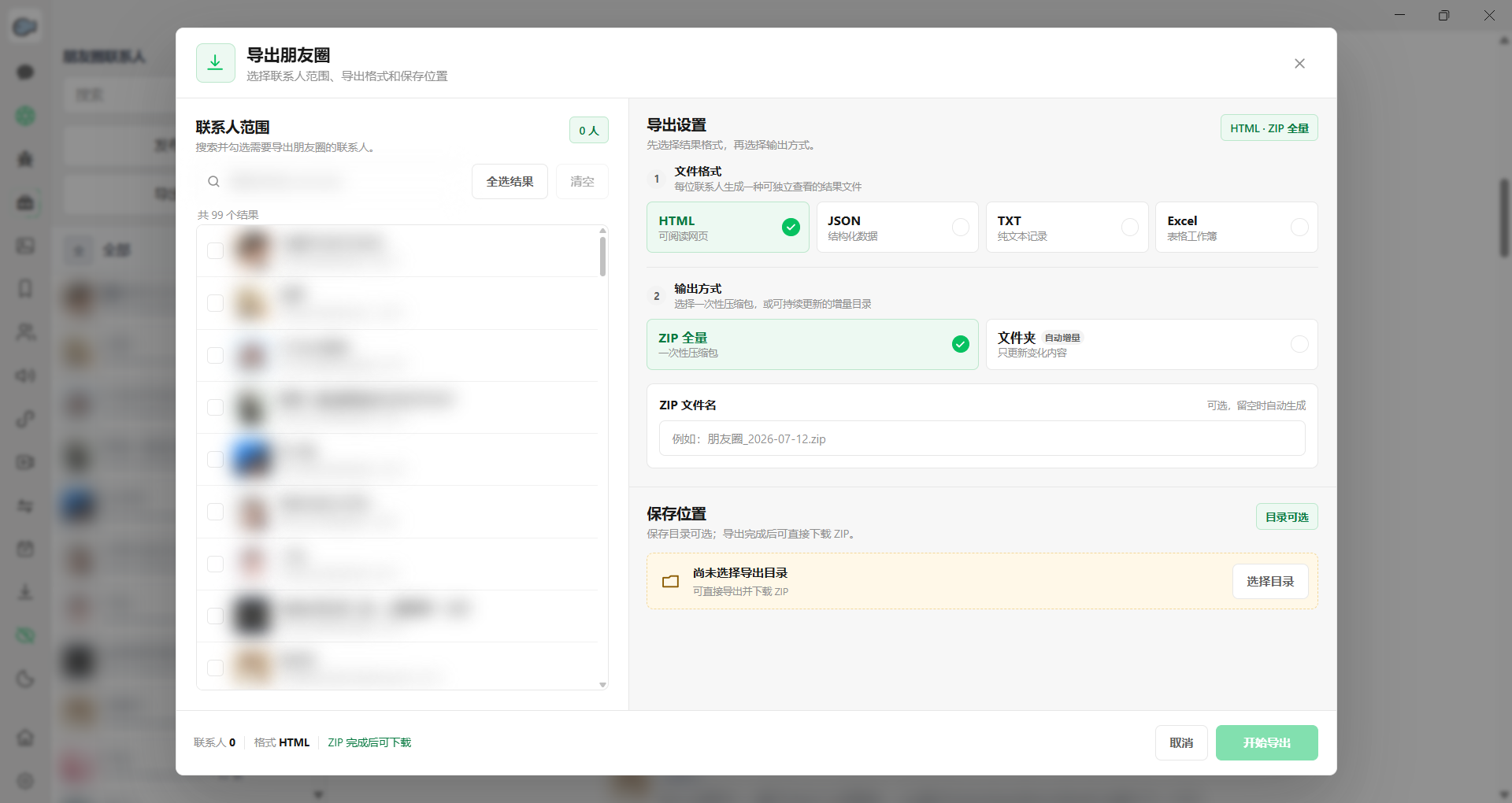
Task: Click the contact list scroll up arrow
Action: coord(602,231)
